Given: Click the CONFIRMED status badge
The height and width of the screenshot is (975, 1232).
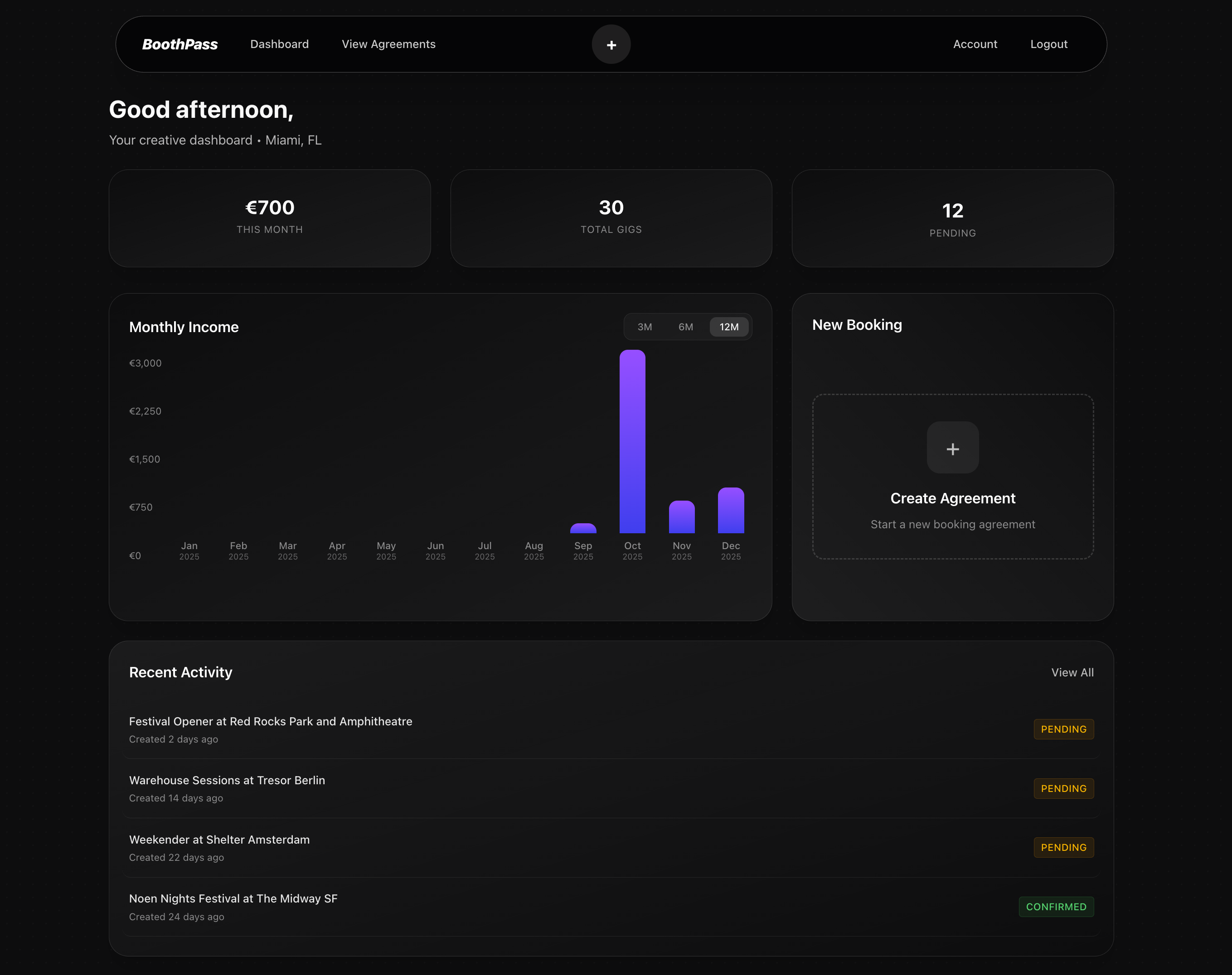Looking at the screenshot, I should [x=1056, y=907].
